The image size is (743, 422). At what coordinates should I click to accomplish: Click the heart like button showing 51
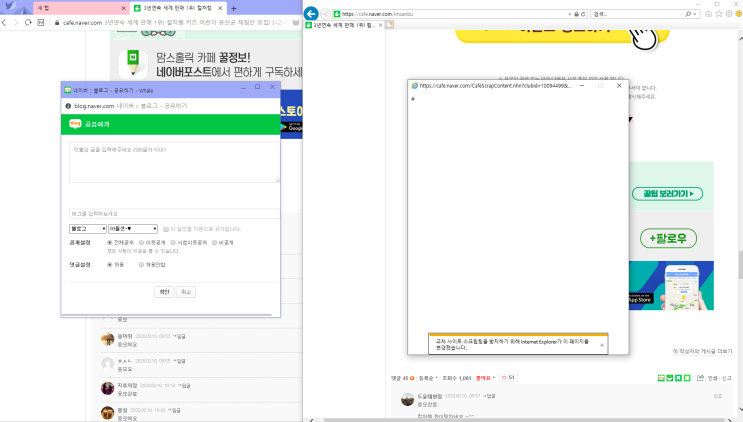click(x=508, y=378)
